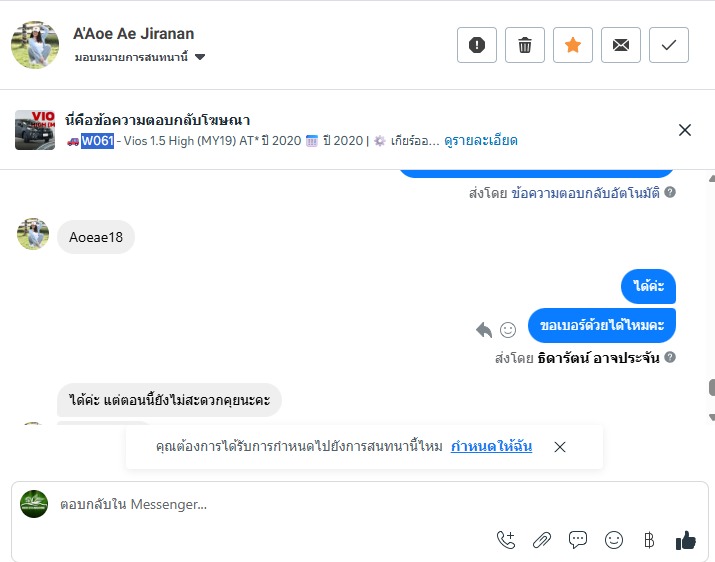
Task: Click the assign-to-me link
Action: [491, 447]
